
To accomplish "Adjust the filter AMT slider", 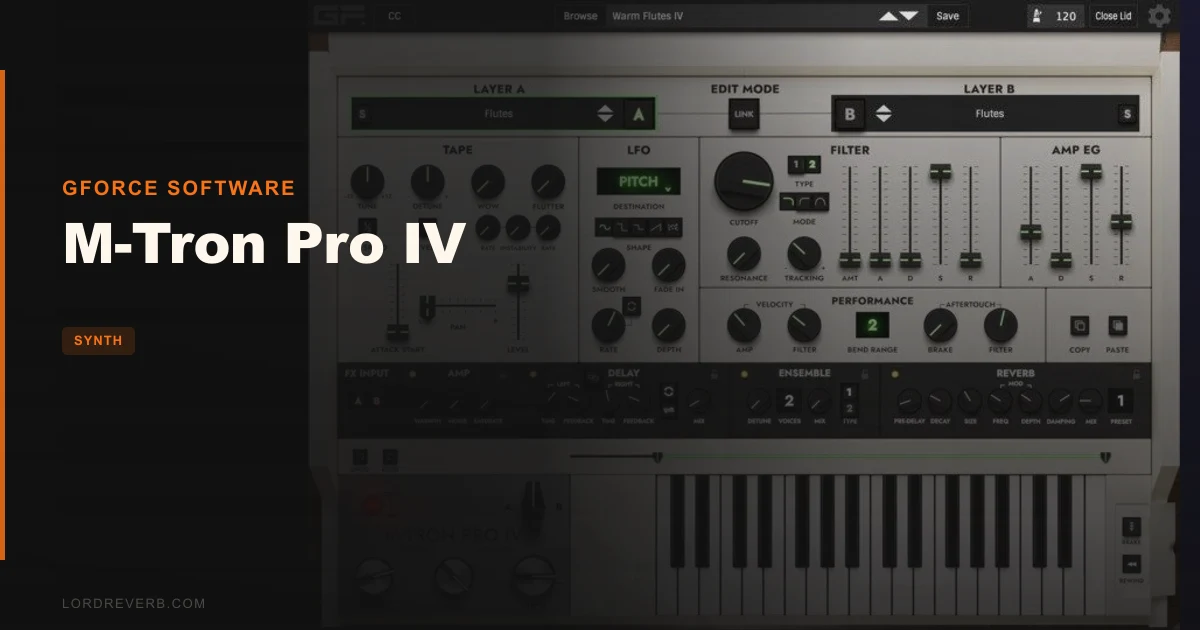I will 850,260.
